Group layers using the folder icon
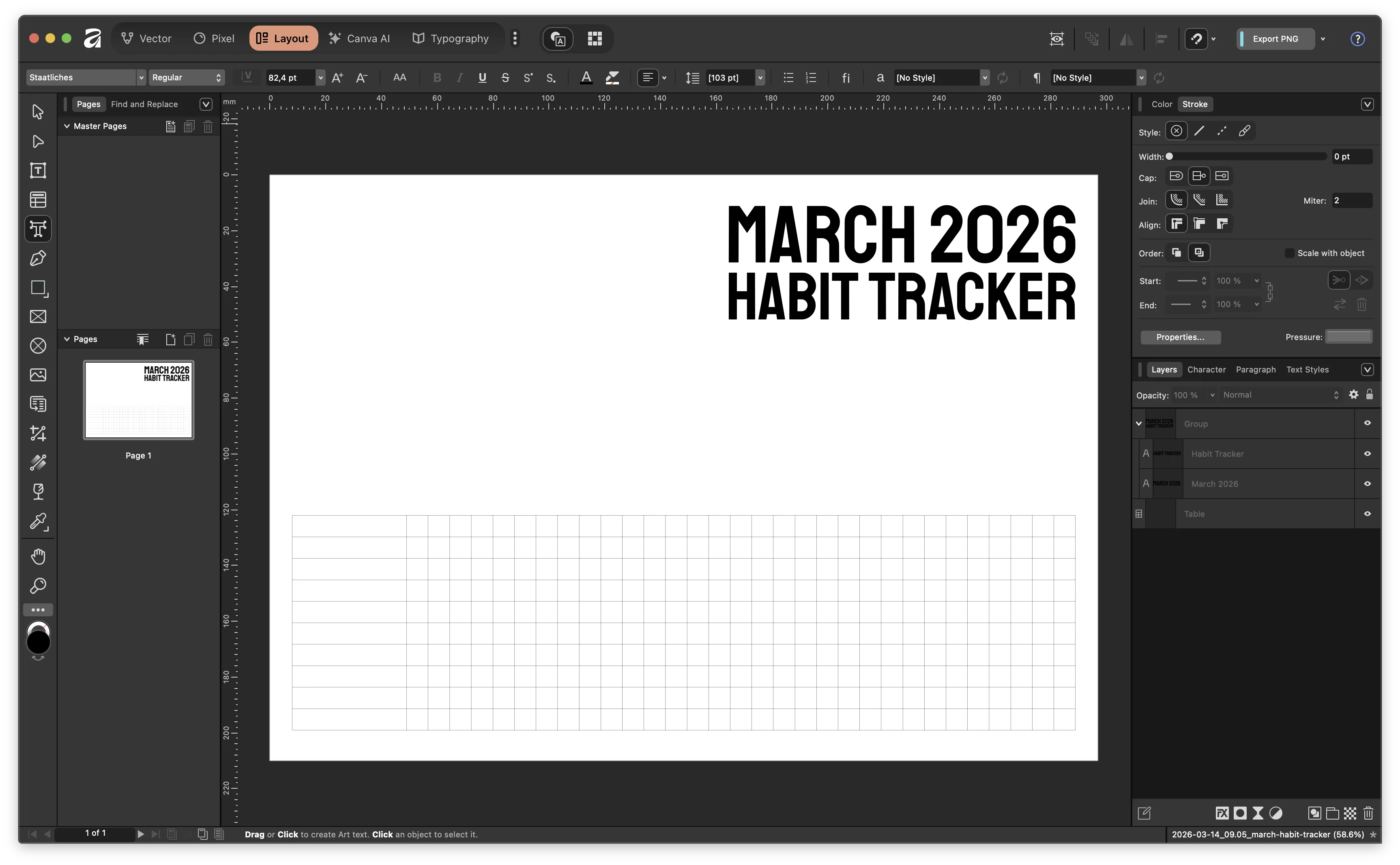1400x865 pixels. (x=1332, y=813)
